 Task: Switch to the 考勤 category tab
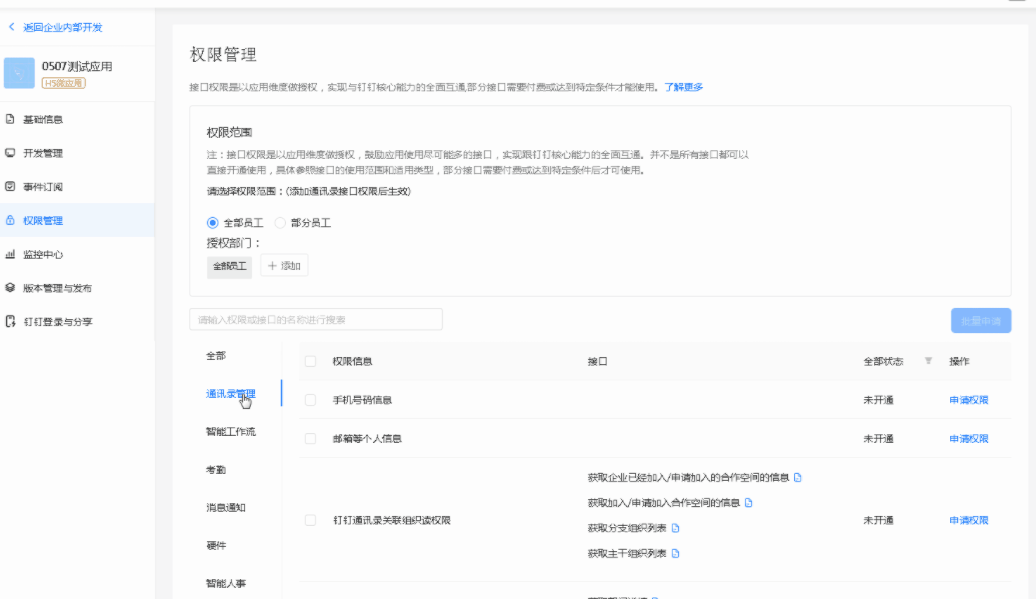216,470
